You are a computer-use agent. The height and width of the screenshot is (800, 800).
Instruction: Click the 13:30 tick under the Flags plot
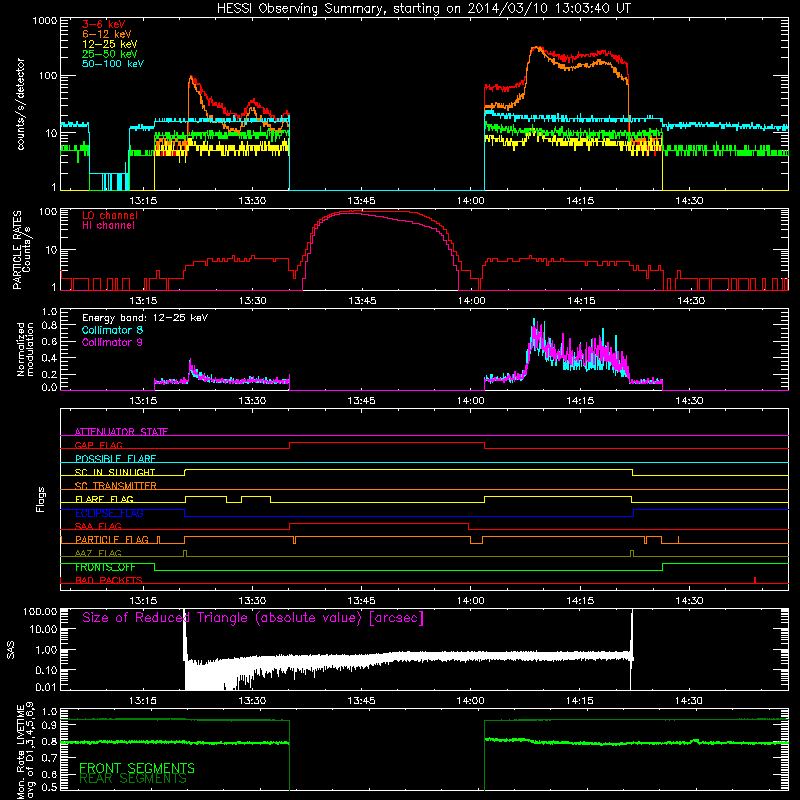252,601
